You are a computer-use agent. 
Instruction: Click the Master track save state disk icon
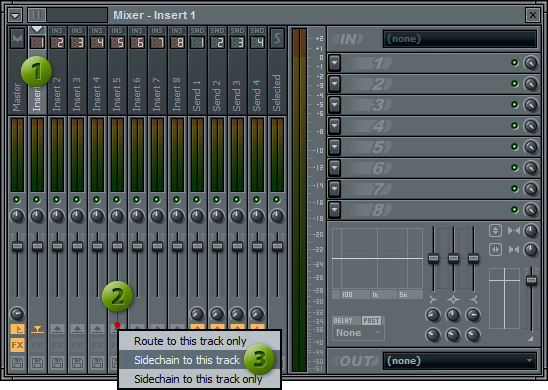(x=17, y=363)
